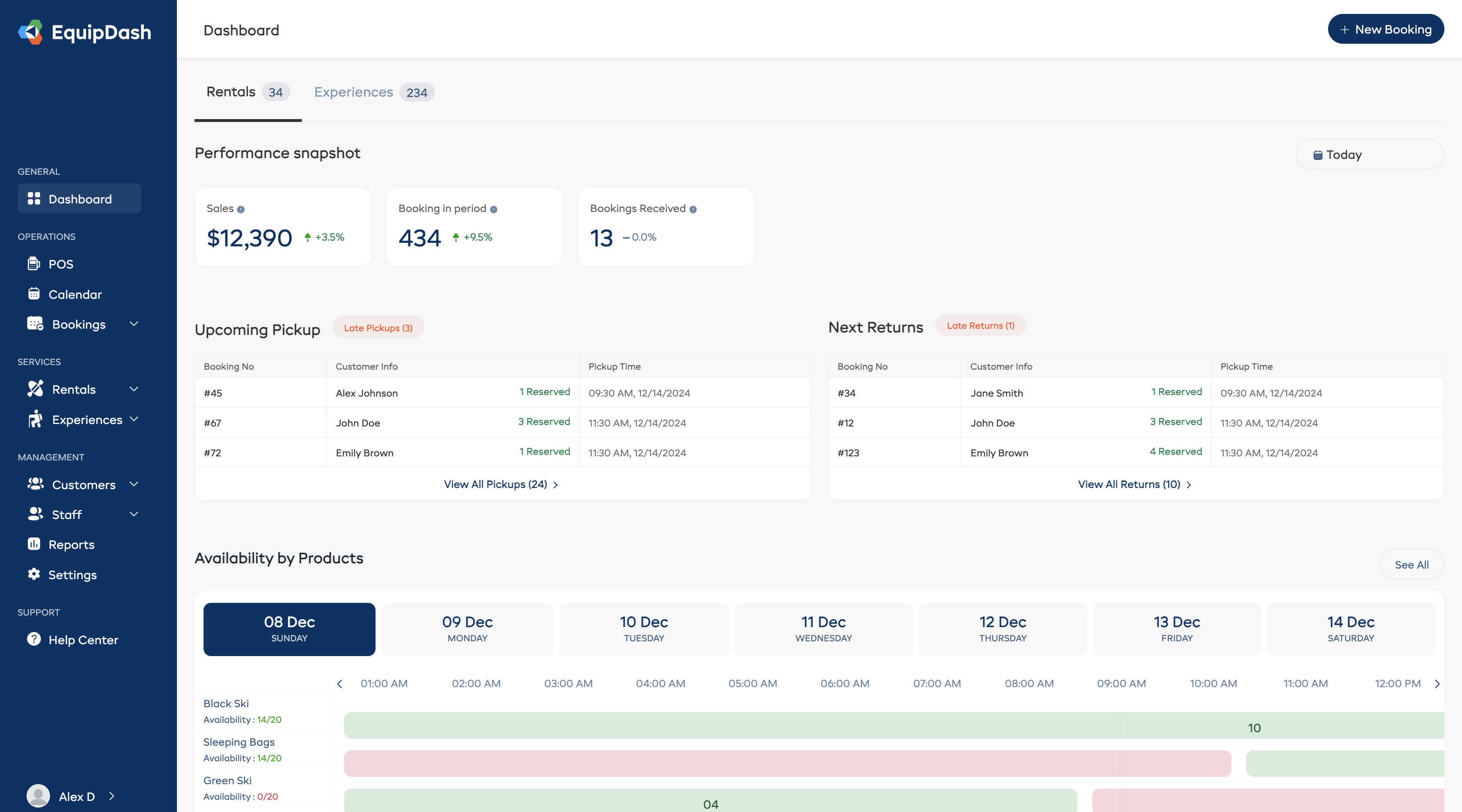Select the 12 Dec Thursday tab

pyautogui.click(x=1002, y=629)
